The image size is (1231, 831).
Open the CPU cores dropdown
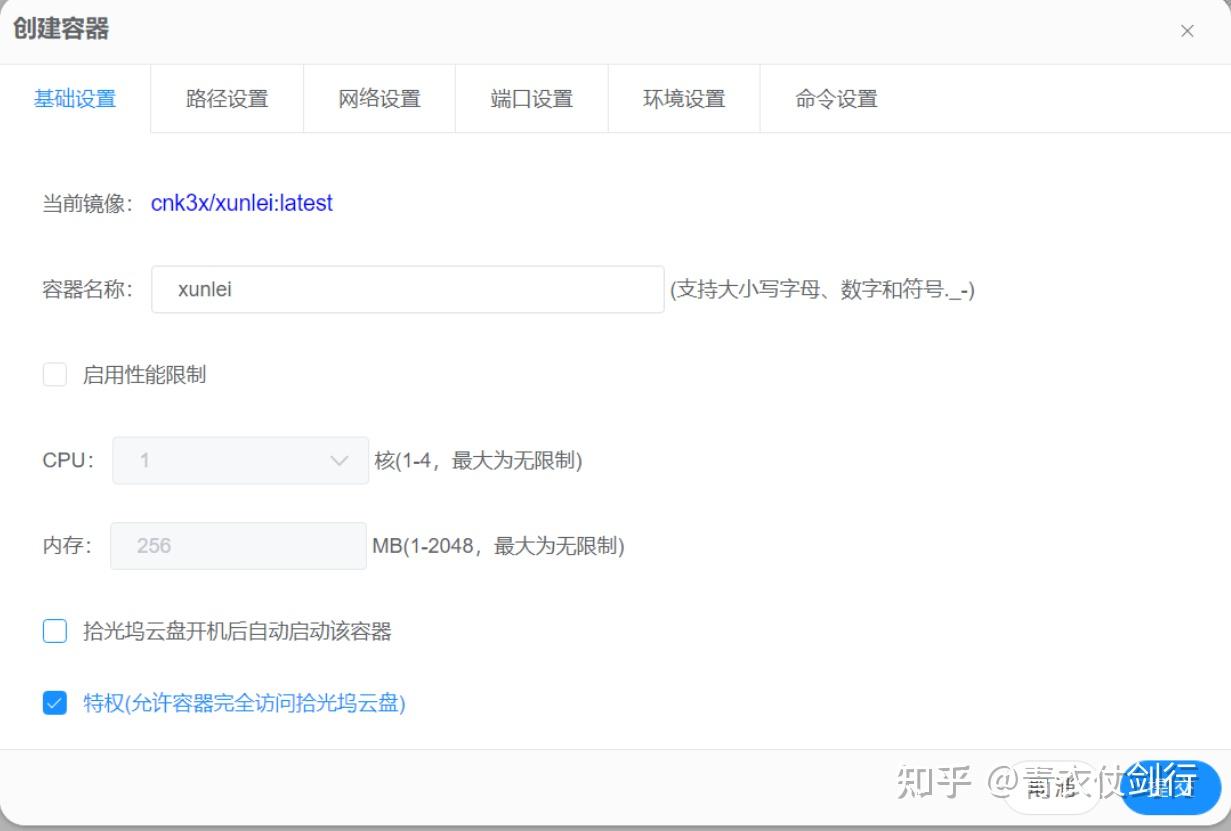240,460
